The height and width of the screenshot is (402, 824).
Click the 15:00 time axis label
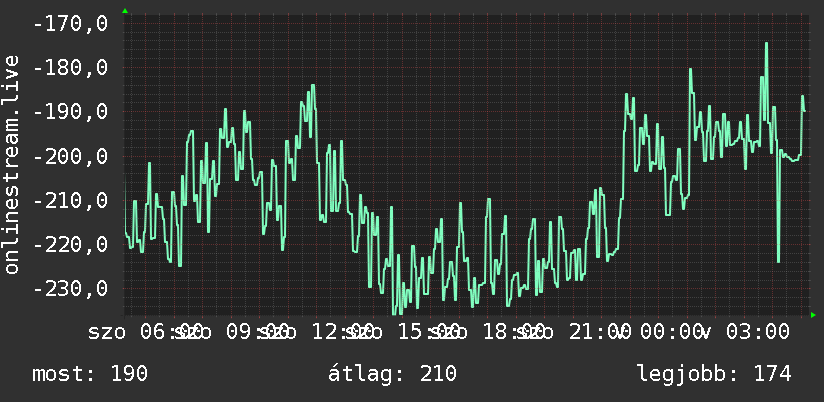pyautogui.click(x=428, y=332)
